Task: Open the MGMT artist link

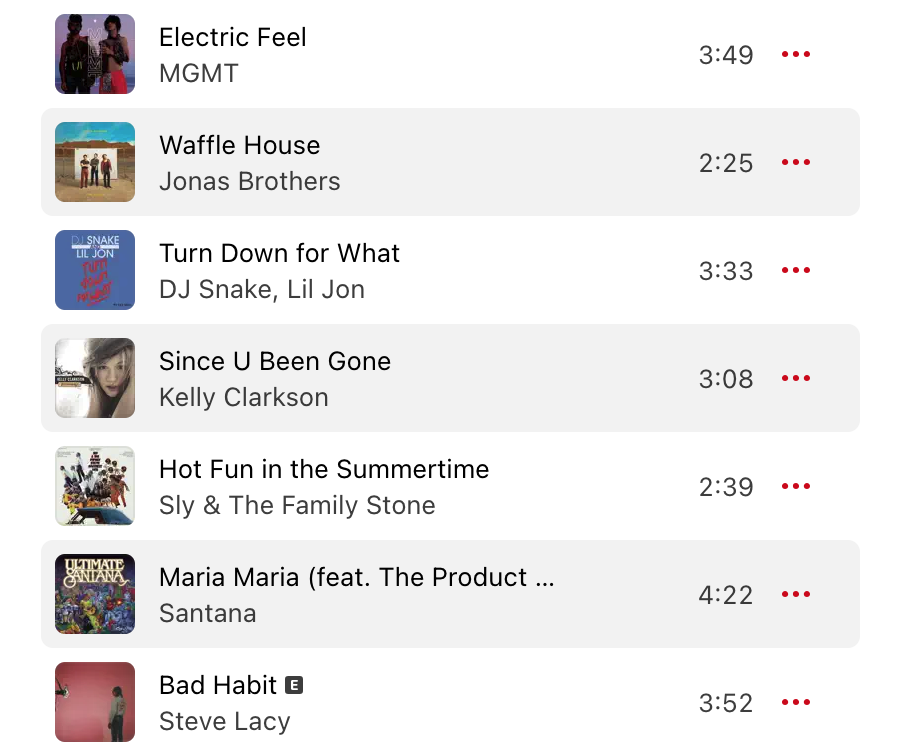Action: [x=199, y=73]
